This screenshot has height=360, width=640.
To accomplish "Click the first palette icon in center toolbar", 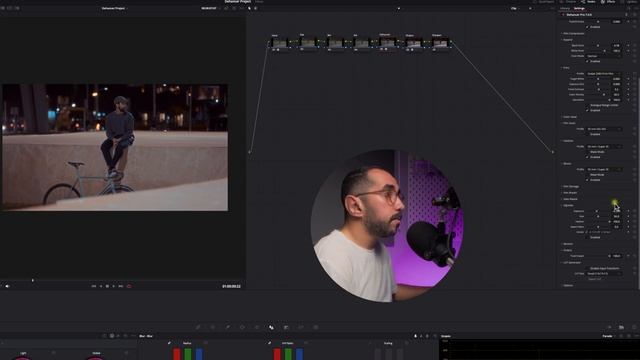I will point(198,327).
